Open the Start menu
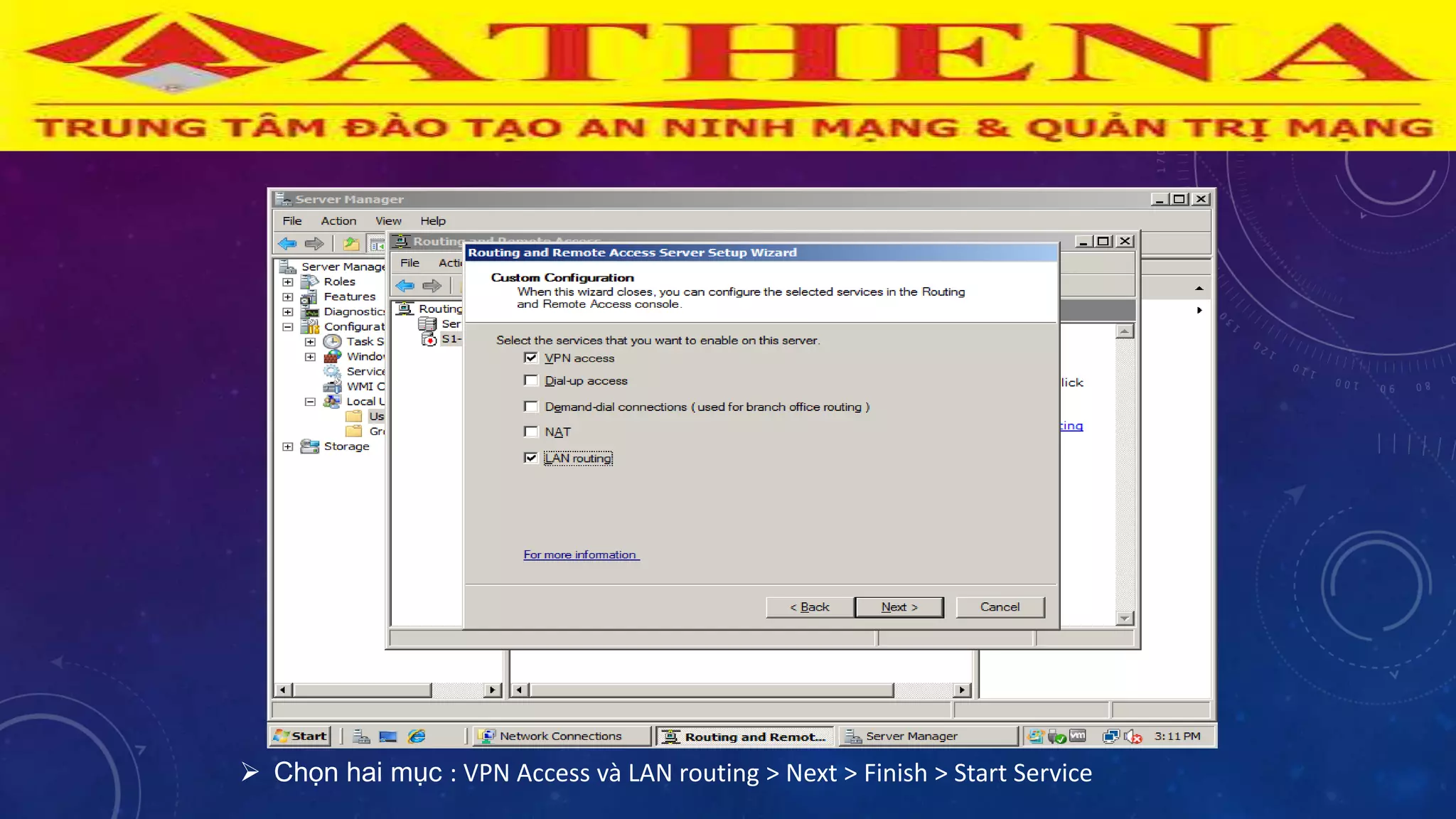1456x819 pixels. click(300, 737)
